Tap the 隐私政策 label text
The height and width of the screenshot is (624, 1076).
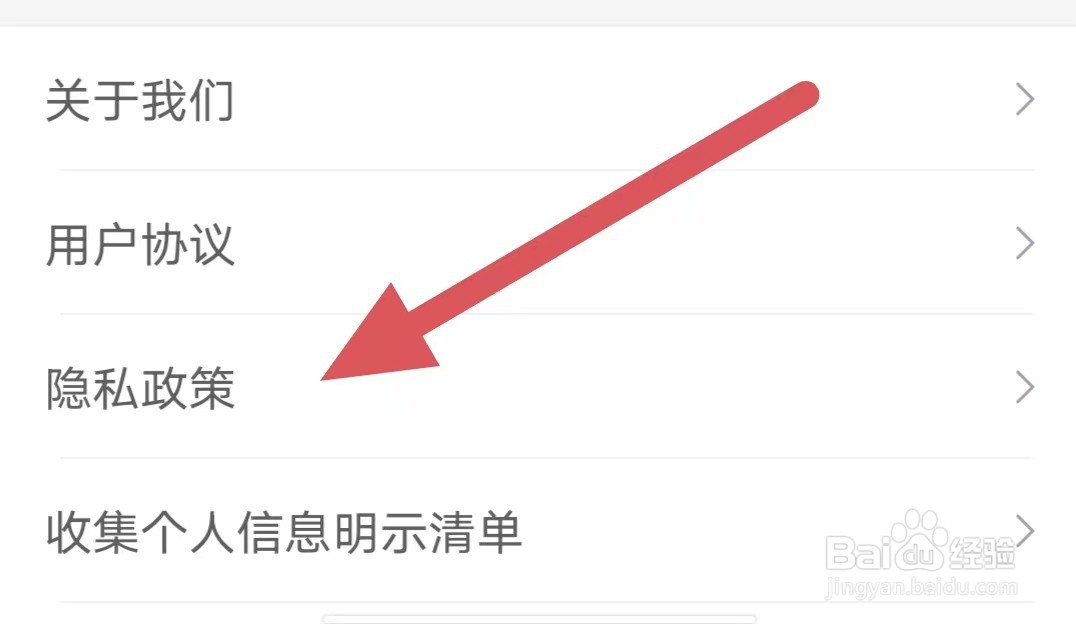coord(141,389)
